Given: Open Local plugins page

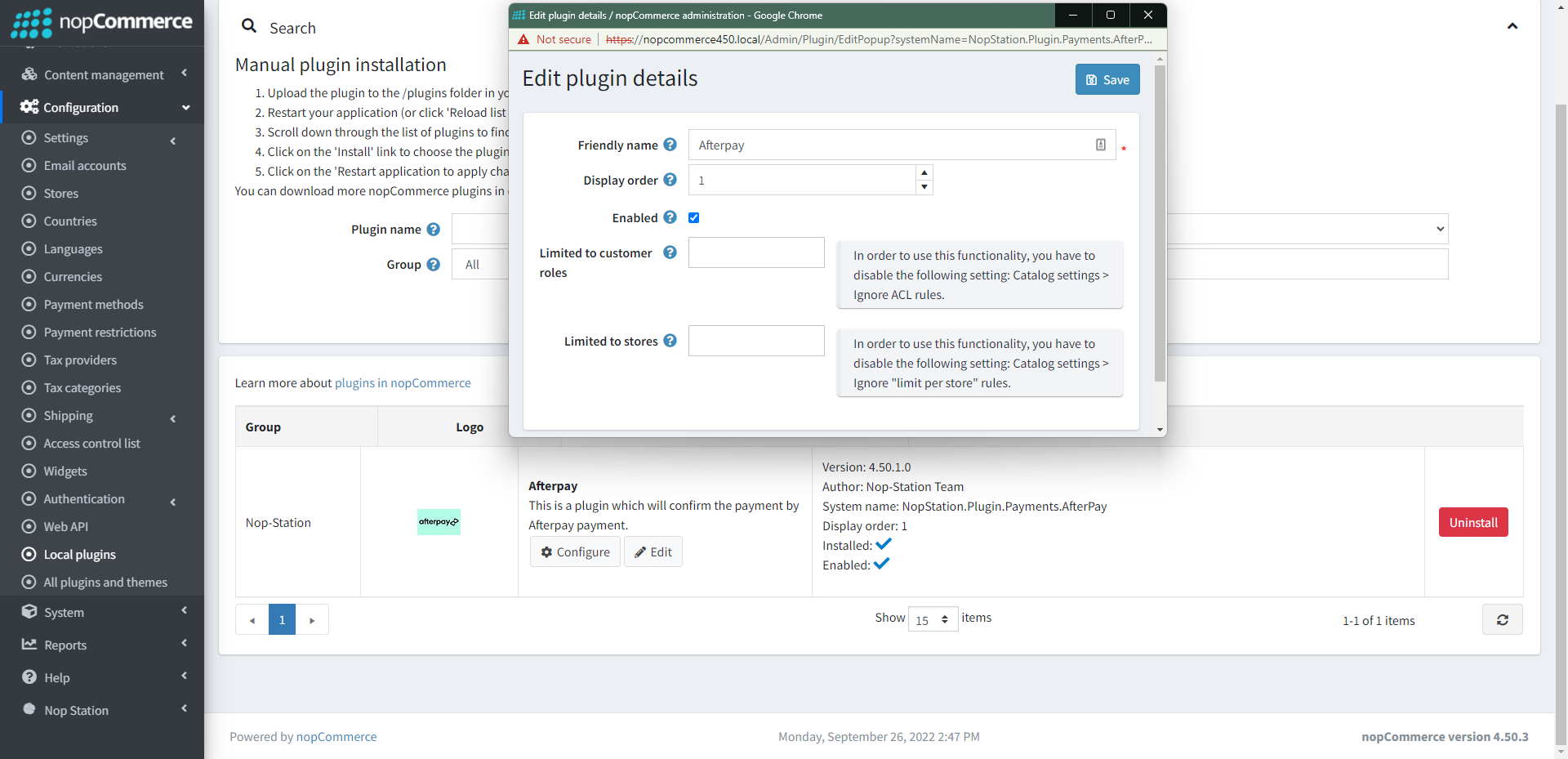Looking at the screenshot, I should [x=79, y=555].
